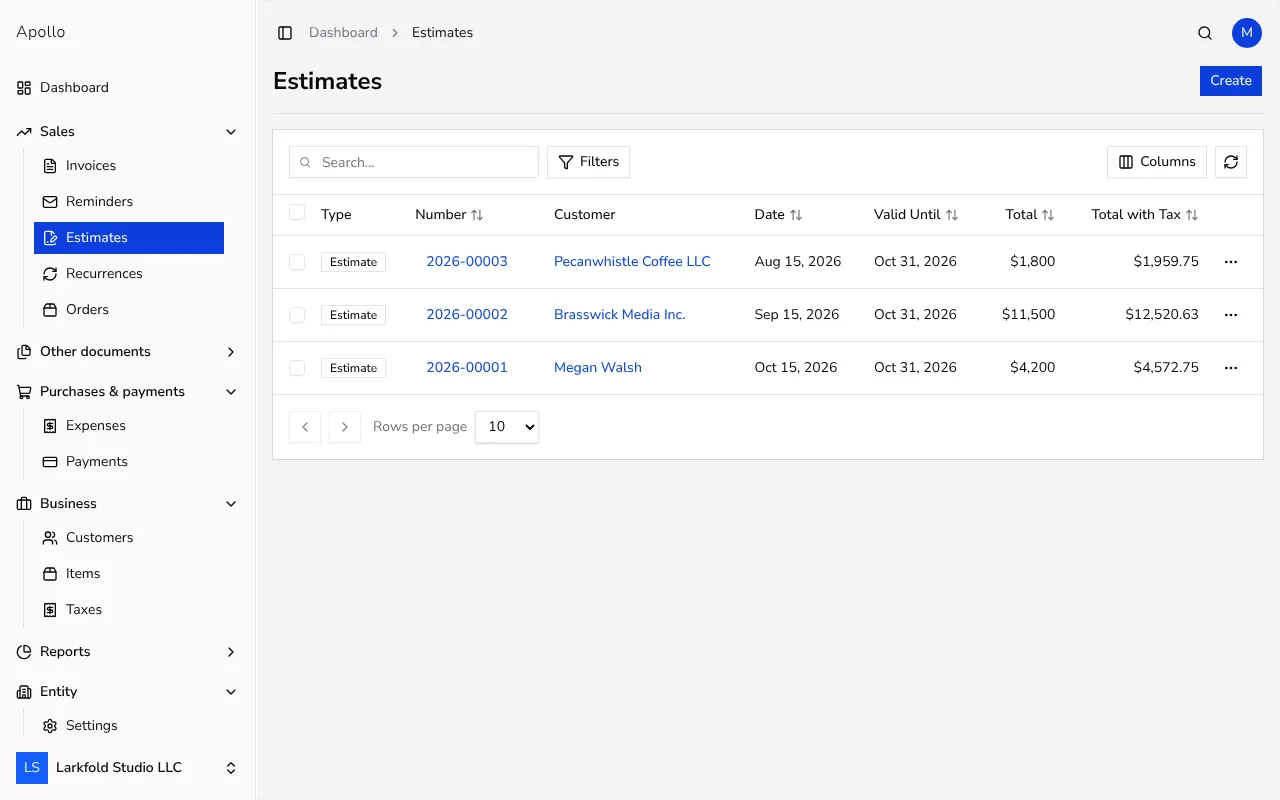Click the Create button

click(1231, 81)
